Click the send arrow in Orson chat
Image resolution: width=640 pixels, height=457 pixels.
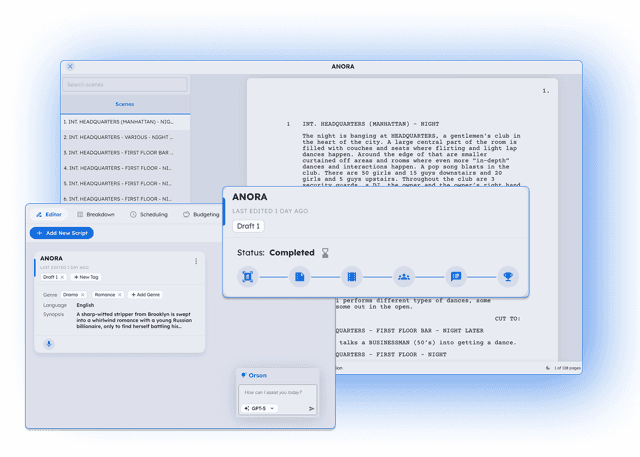click(311, 408)
